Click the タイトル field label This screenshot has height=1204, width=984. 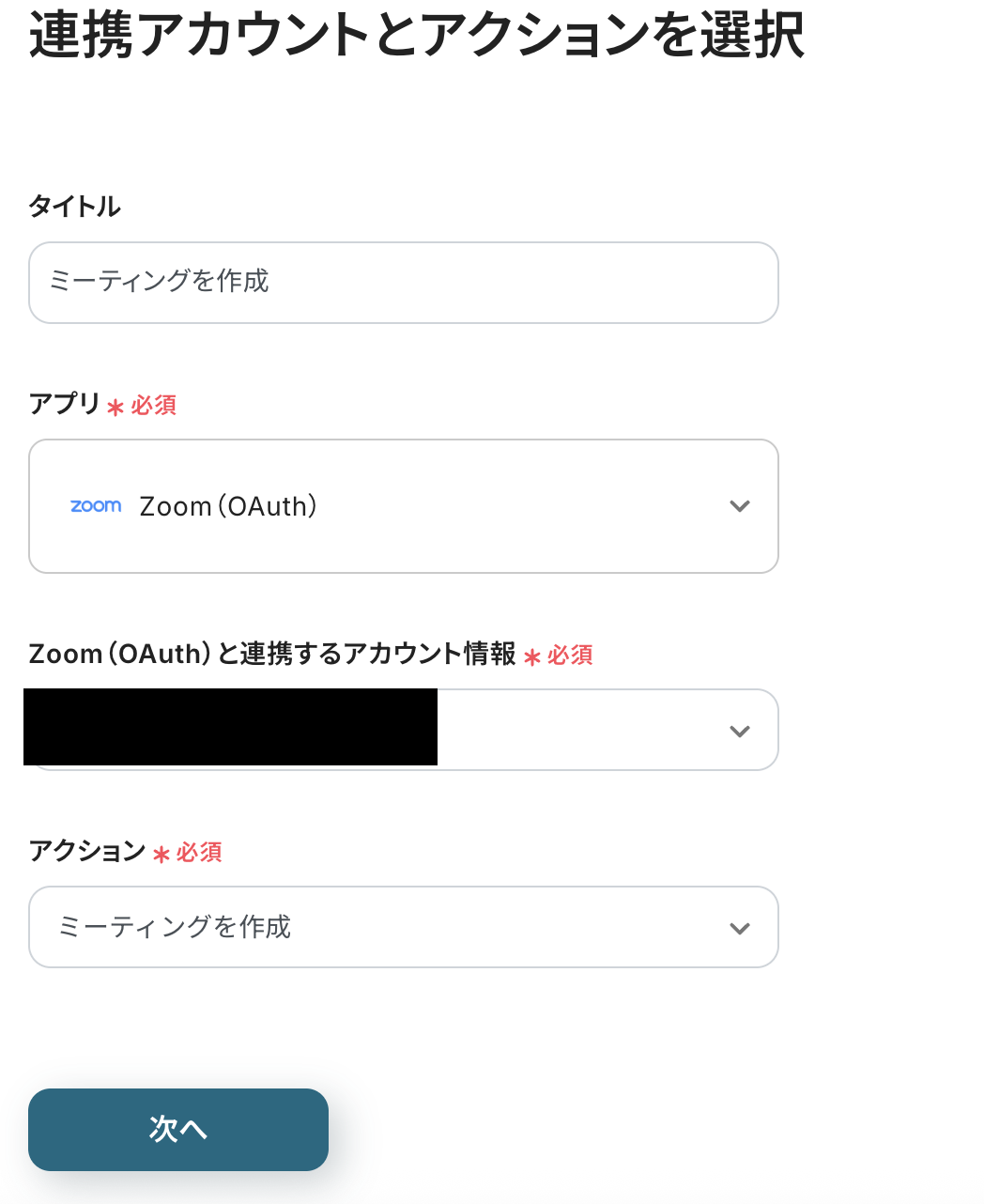74,206
